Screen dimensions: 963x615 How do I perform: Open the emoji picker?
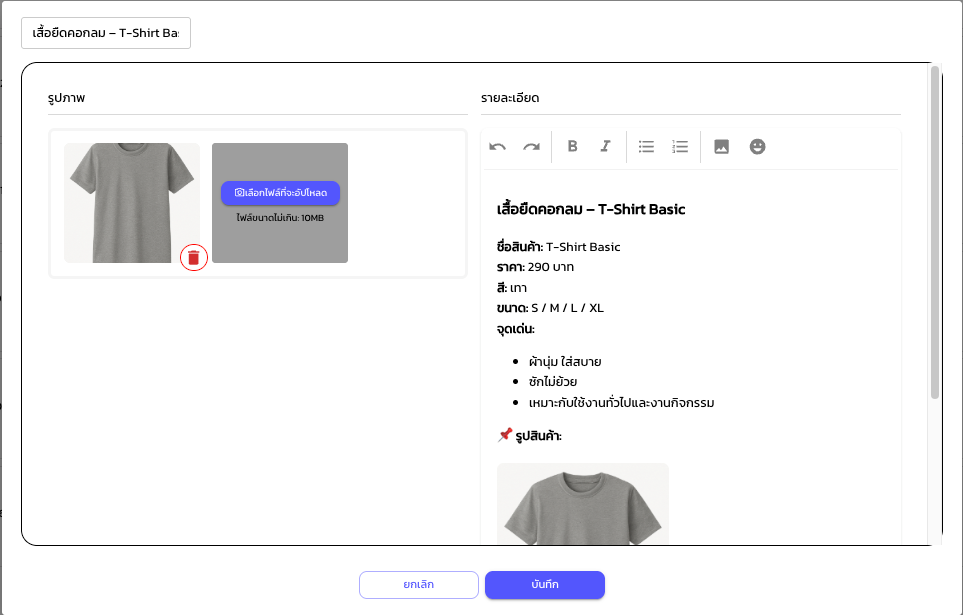point(758,147)
